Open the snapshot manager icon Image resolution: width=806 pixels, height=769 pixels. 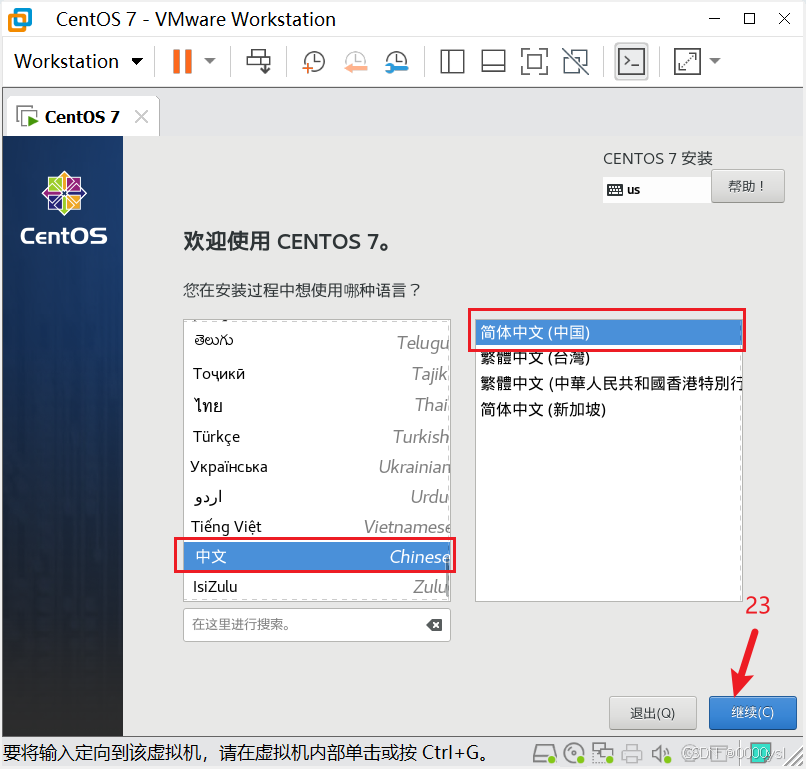[x=397, y=62]
